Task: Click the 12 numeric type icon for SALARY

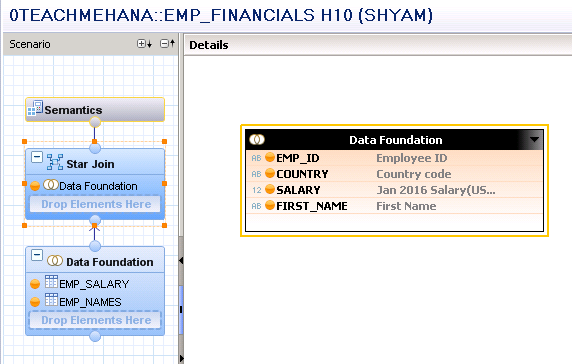Action: tap(256, 190)
